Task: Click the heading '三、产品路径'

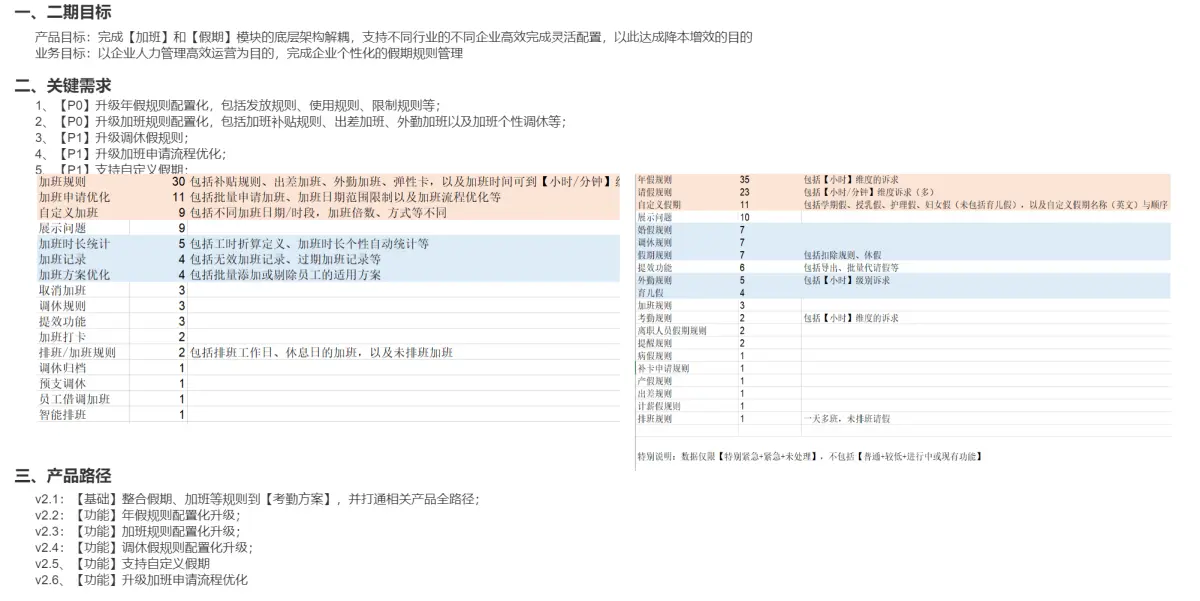Action: point(63,476)
